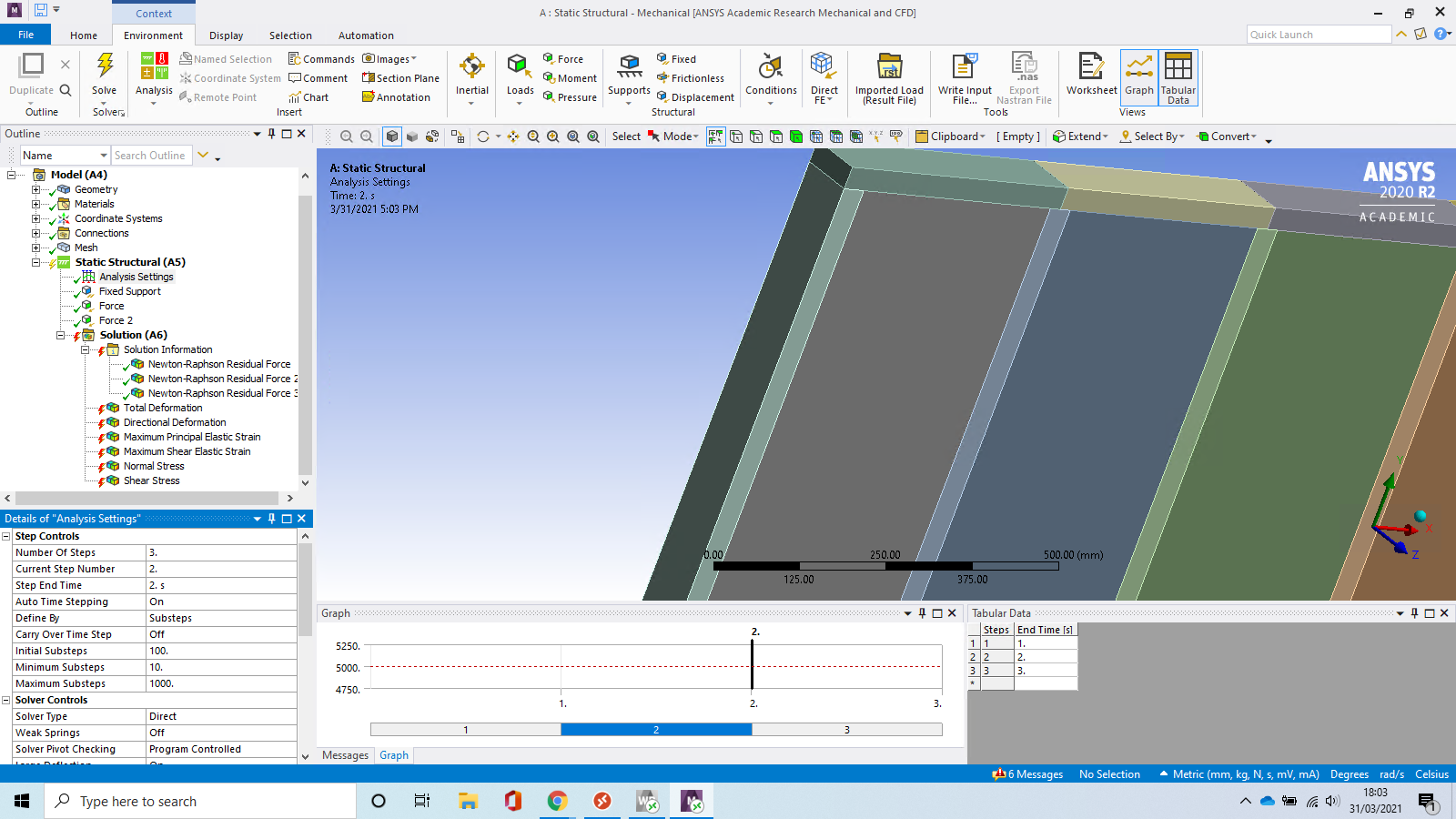Screen dimensions: 1456x819
Task: Open Google Chrome from the taskbar
Action: (x=557, y=801)
